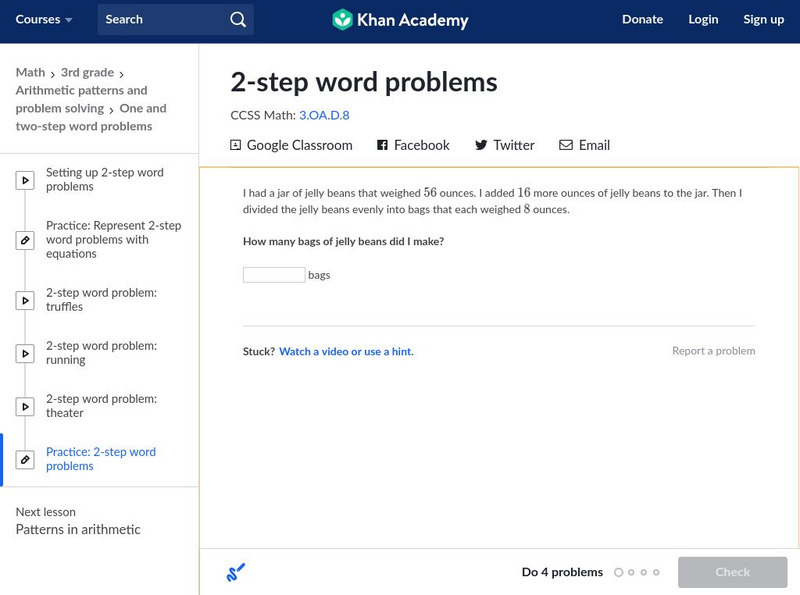800x595 pixels.
Task: Select the 2-step word problem: running lesson
Action: tap(101, 353)
